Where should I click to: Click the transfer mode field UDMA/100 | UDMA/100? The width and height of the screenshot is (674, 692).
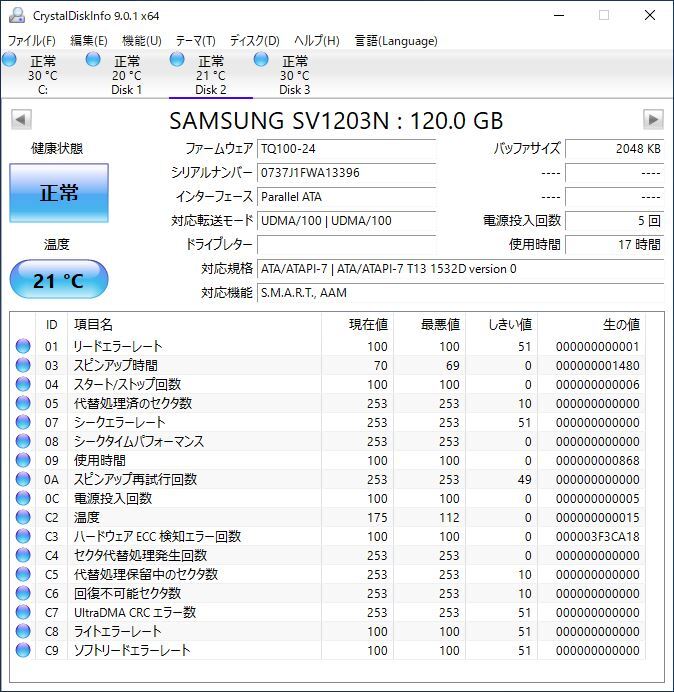[x=346, y=220]
